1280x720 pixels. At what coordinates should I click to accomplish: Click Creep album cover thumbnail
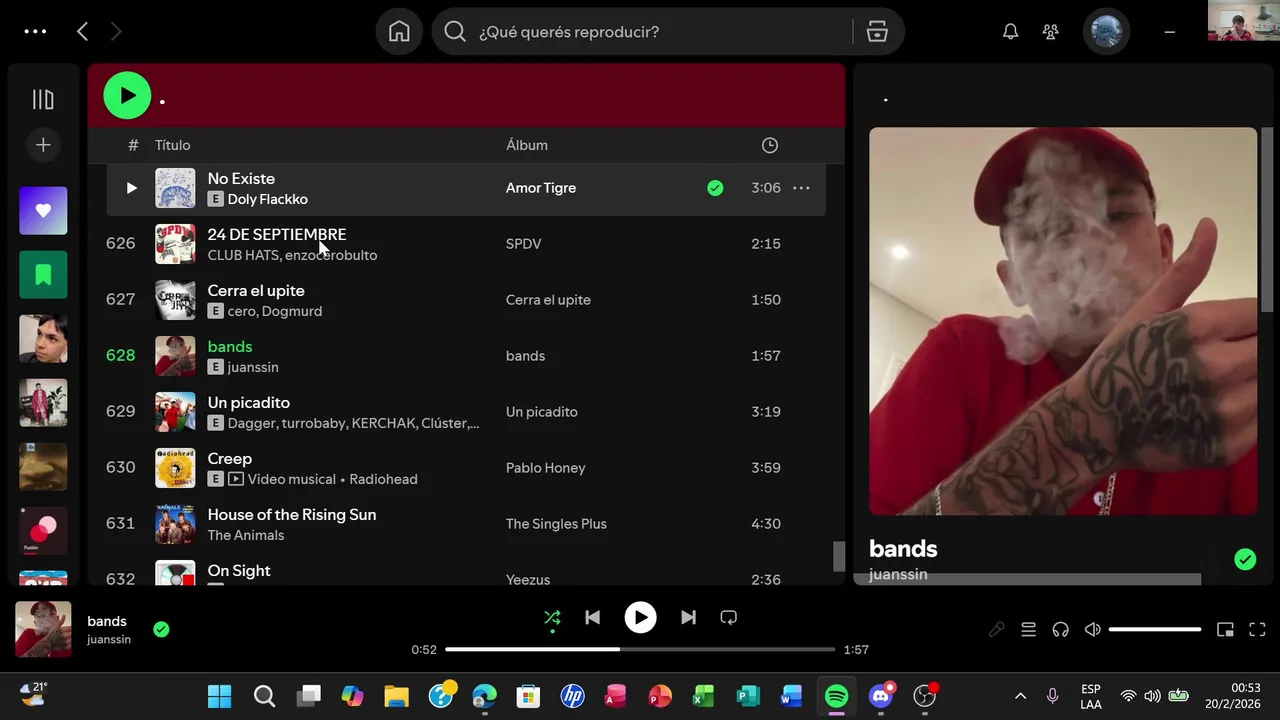pyautogui.click(x=175, y=468)
